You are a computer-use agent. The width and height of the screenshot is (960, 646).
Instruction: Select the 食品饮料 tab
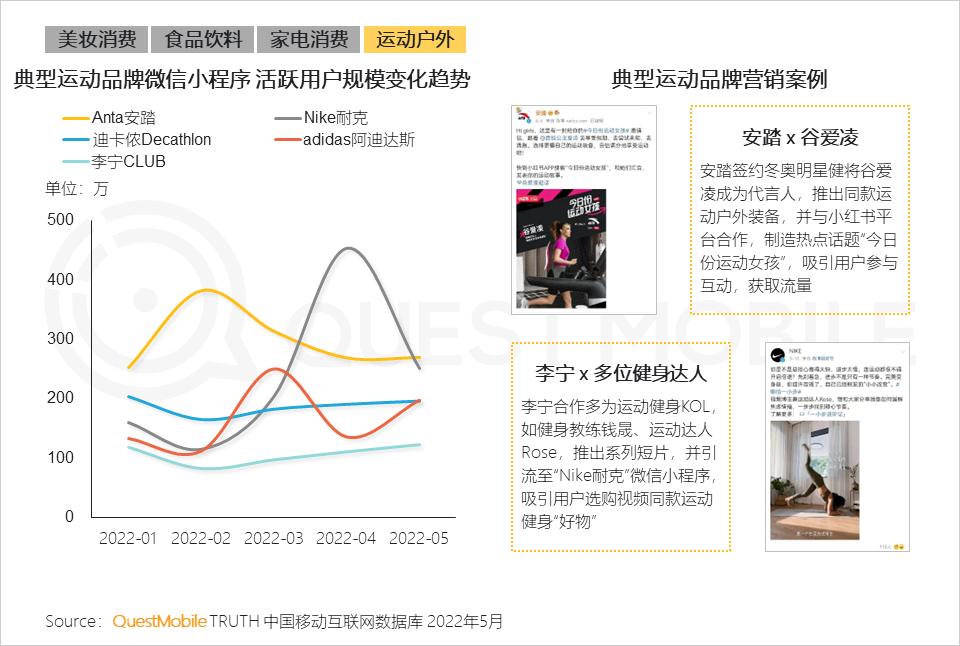[203, 39]
